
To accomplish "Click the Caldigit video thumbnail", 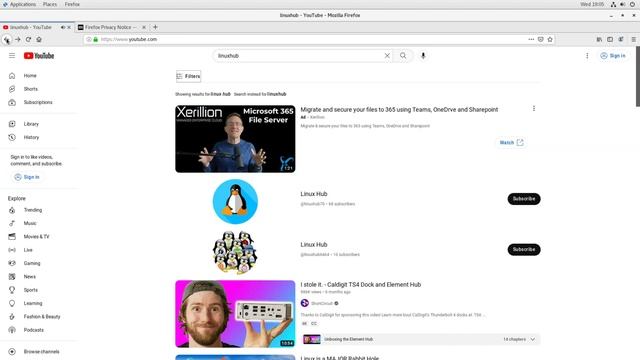I will (x=235, y=314).
